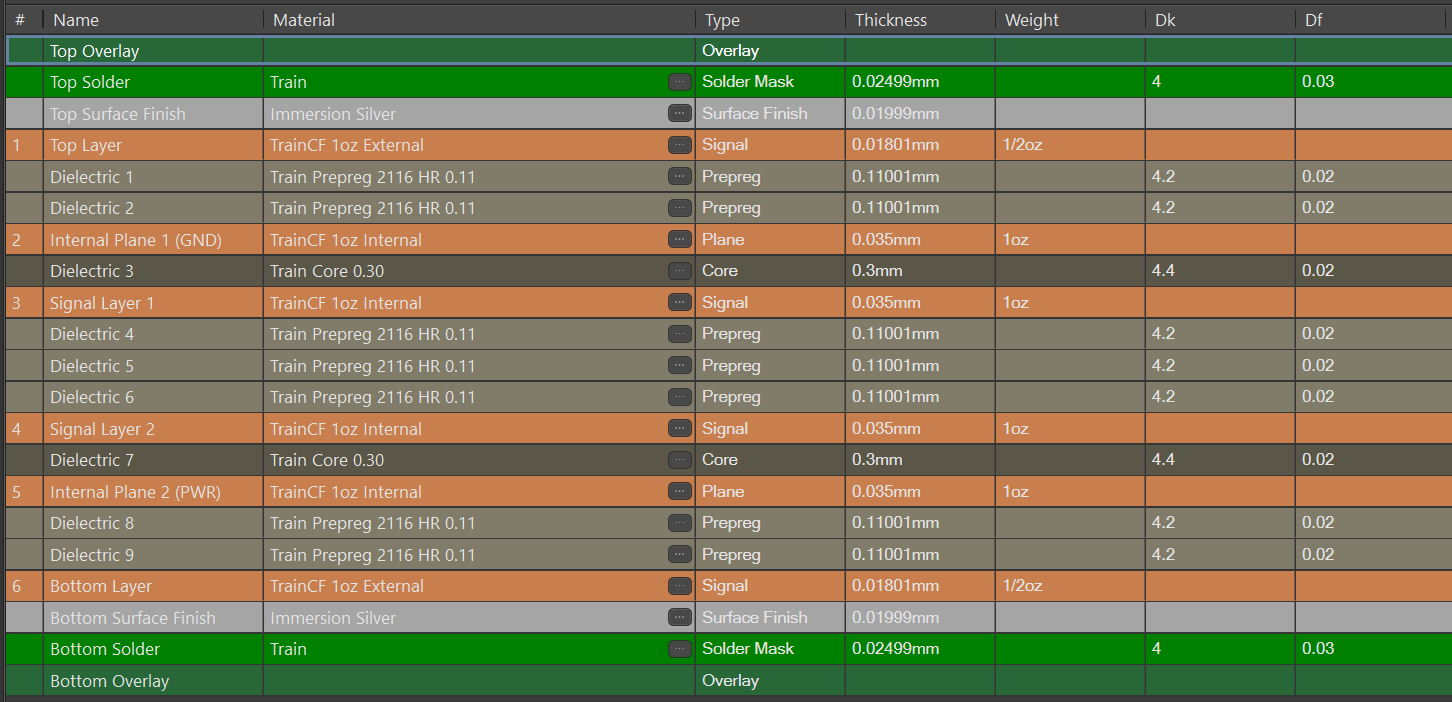This screenshot has height=702, width=1452.
Task: Open material picker for Signal Layer 2
Action: [680, 429]
